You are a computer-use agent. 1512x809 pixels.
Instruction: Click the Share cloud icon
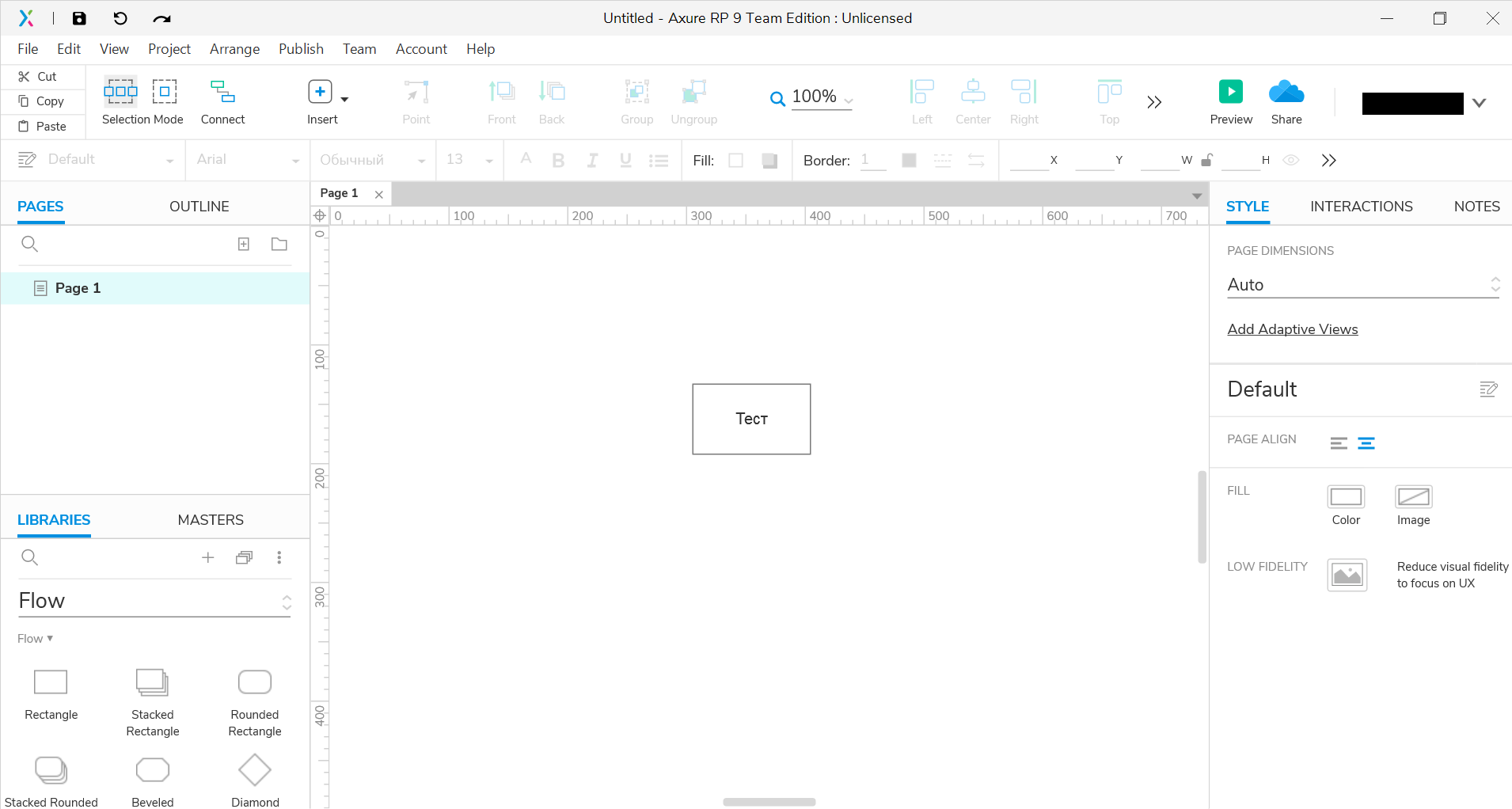click(x=1286, y=92)
